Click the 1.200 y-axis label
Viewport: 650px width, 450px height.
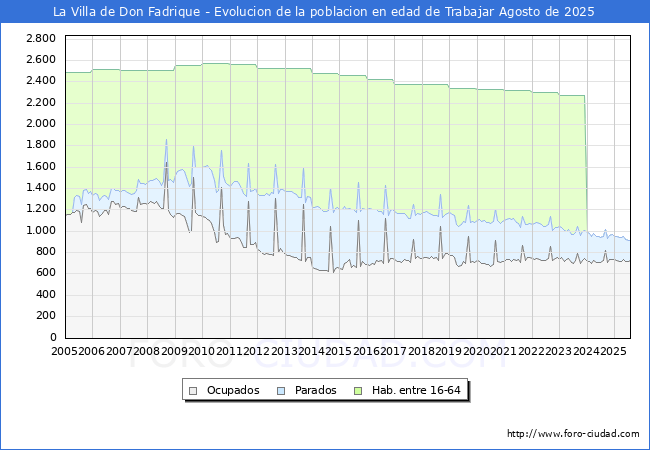(41, 209)
